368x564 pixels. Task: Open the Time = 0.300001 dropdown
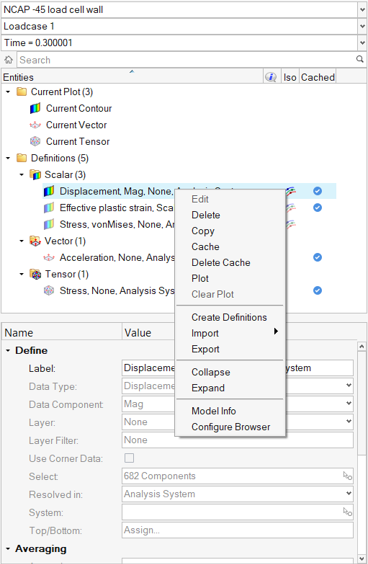[x=362, y=43]
